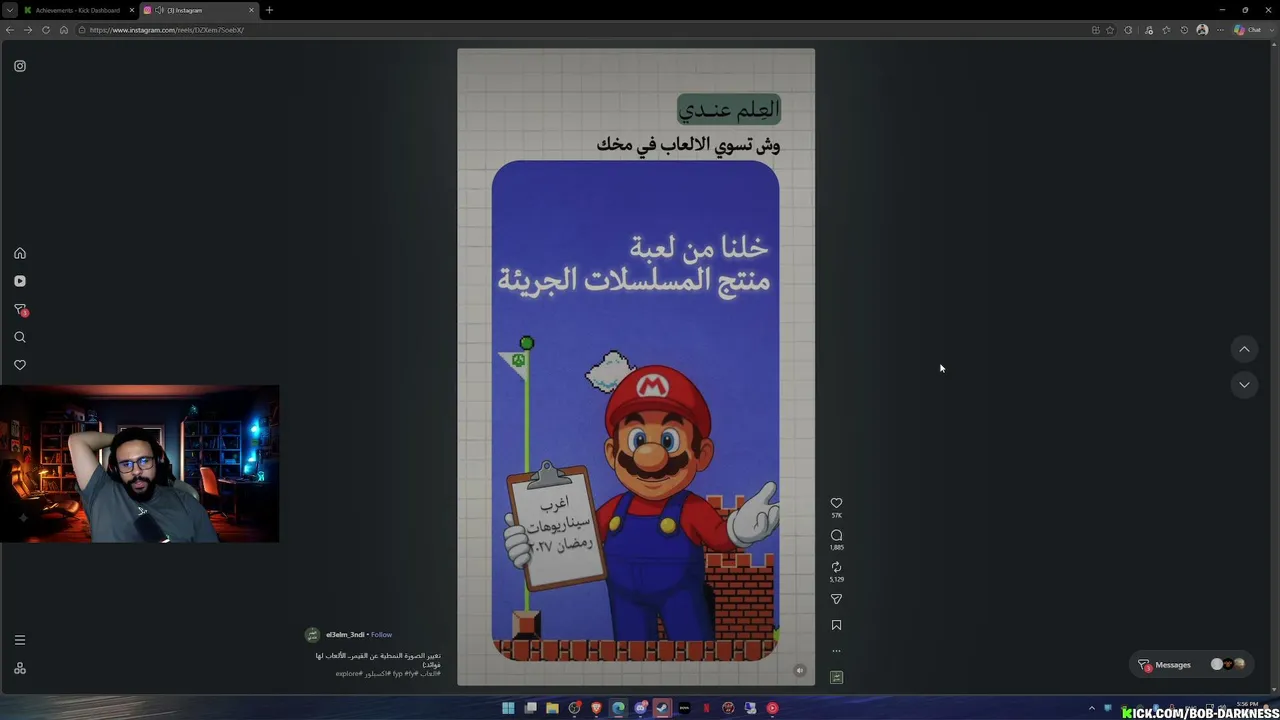Open the hamburger More menu in sidebar
The height and width of the screenshot is (720, 1280).
coord(20,640)
